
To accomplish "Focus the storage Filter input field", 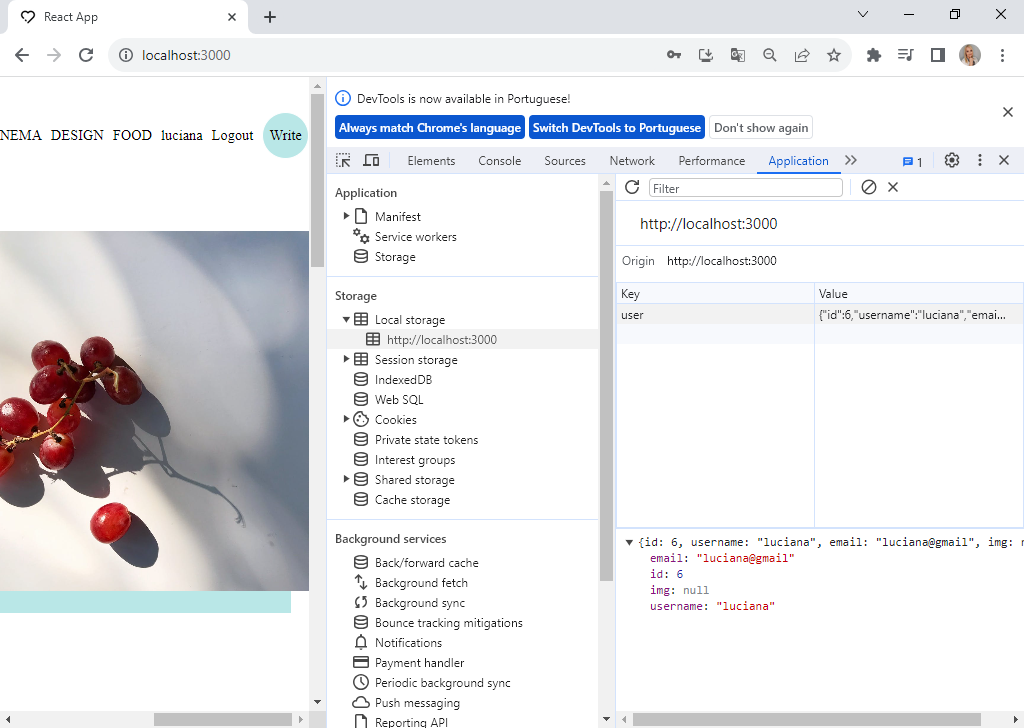I will 745,188.
